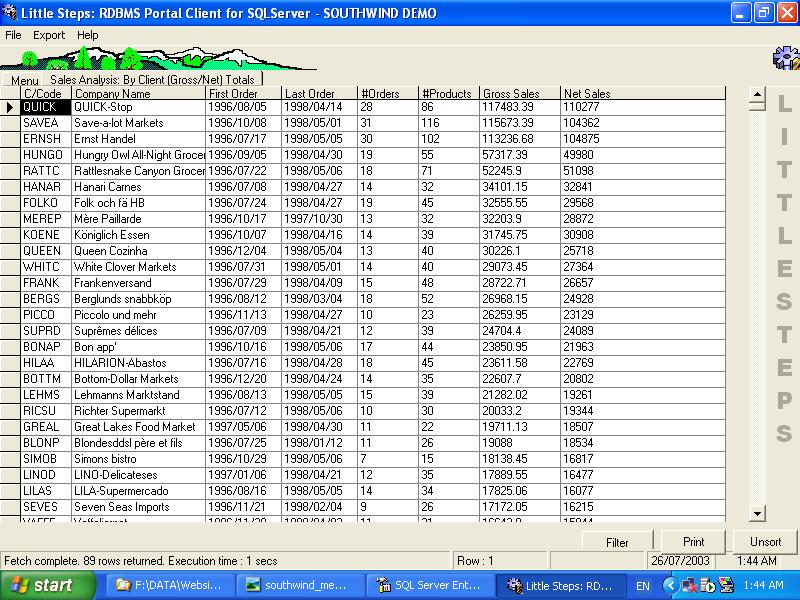Image resolution: width=800 pixels, height=600 pixels.
Task: Open the Help menu
Action: pos(88,35)
